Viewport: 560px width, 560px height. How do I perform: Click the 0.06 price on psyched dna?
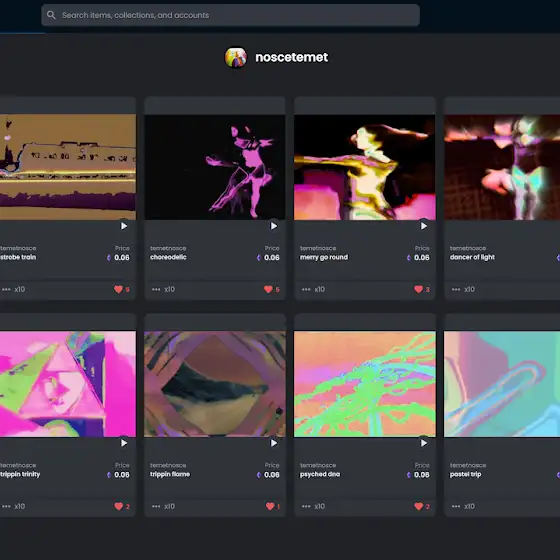(422, 475)
